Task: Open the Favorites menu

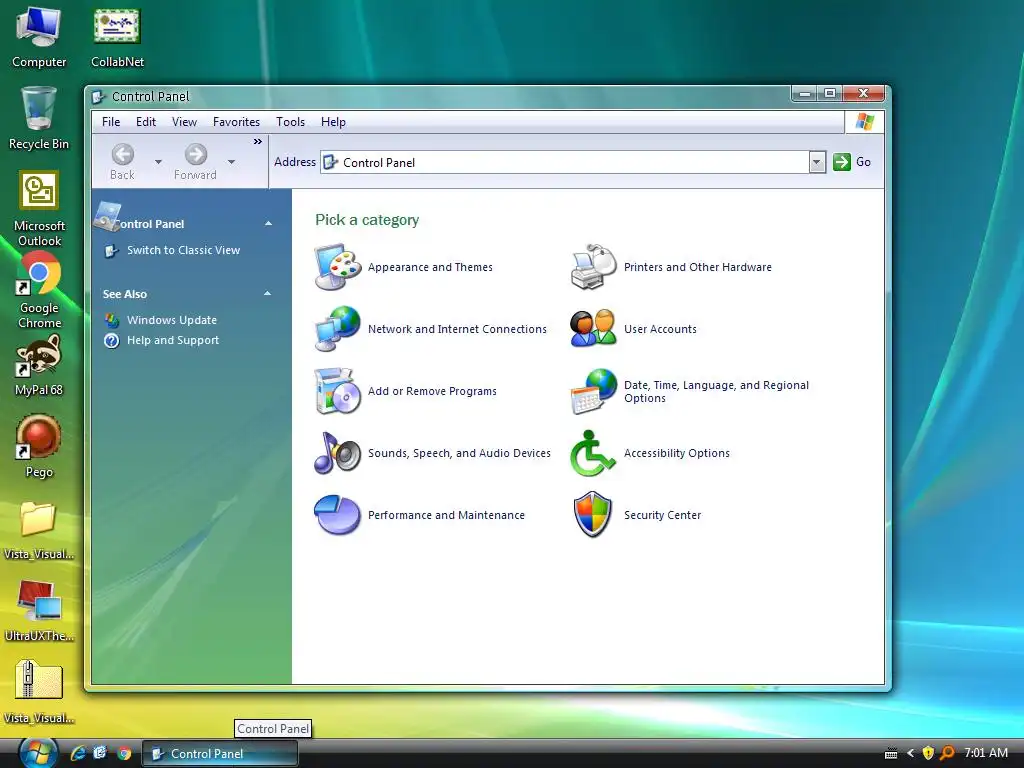Action: point(236,121)
